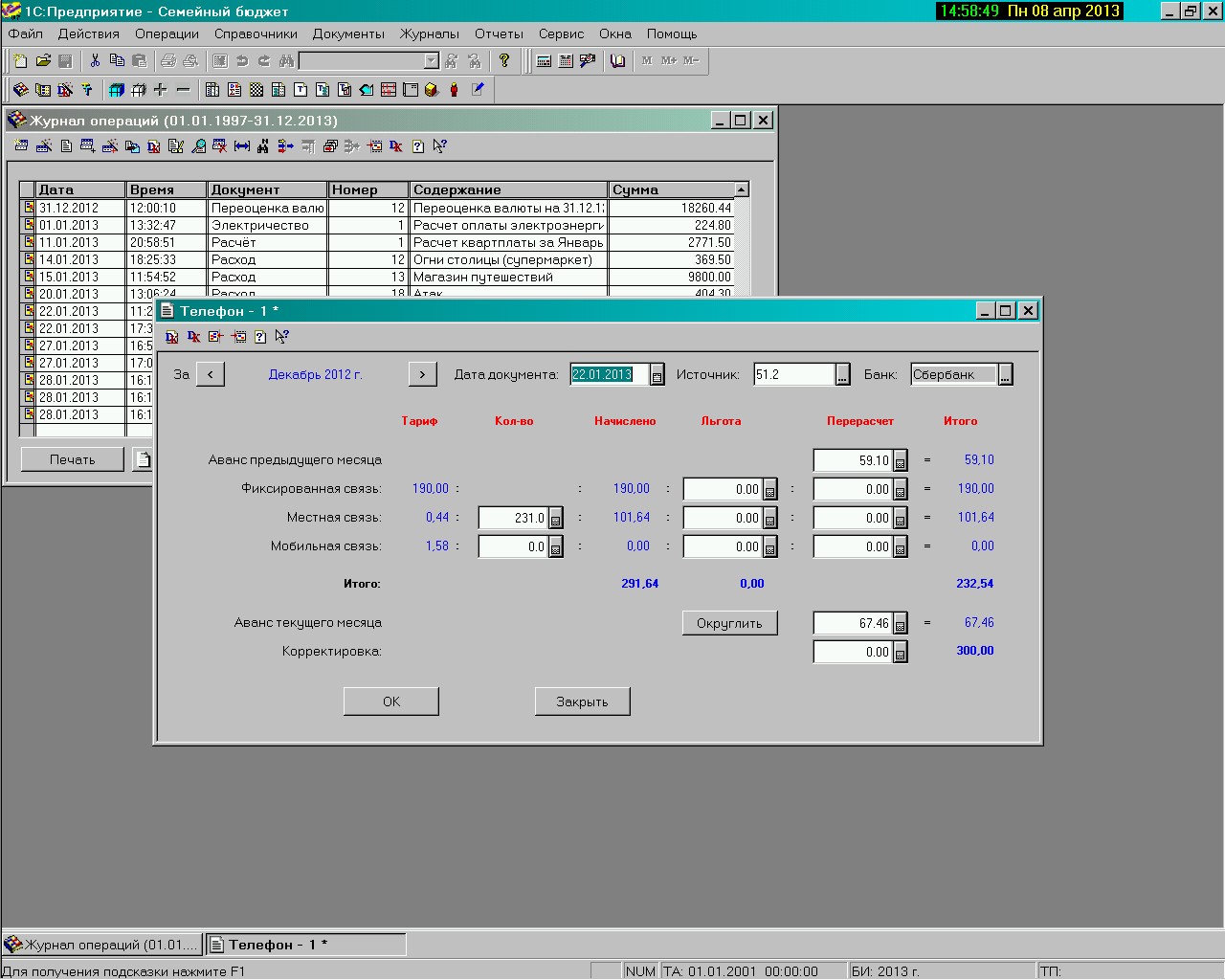Image resolution: width=1225 pixels, height=980 pixels.
Task: Click the Copy icon in main toolbar
Action: pos(117,60)
